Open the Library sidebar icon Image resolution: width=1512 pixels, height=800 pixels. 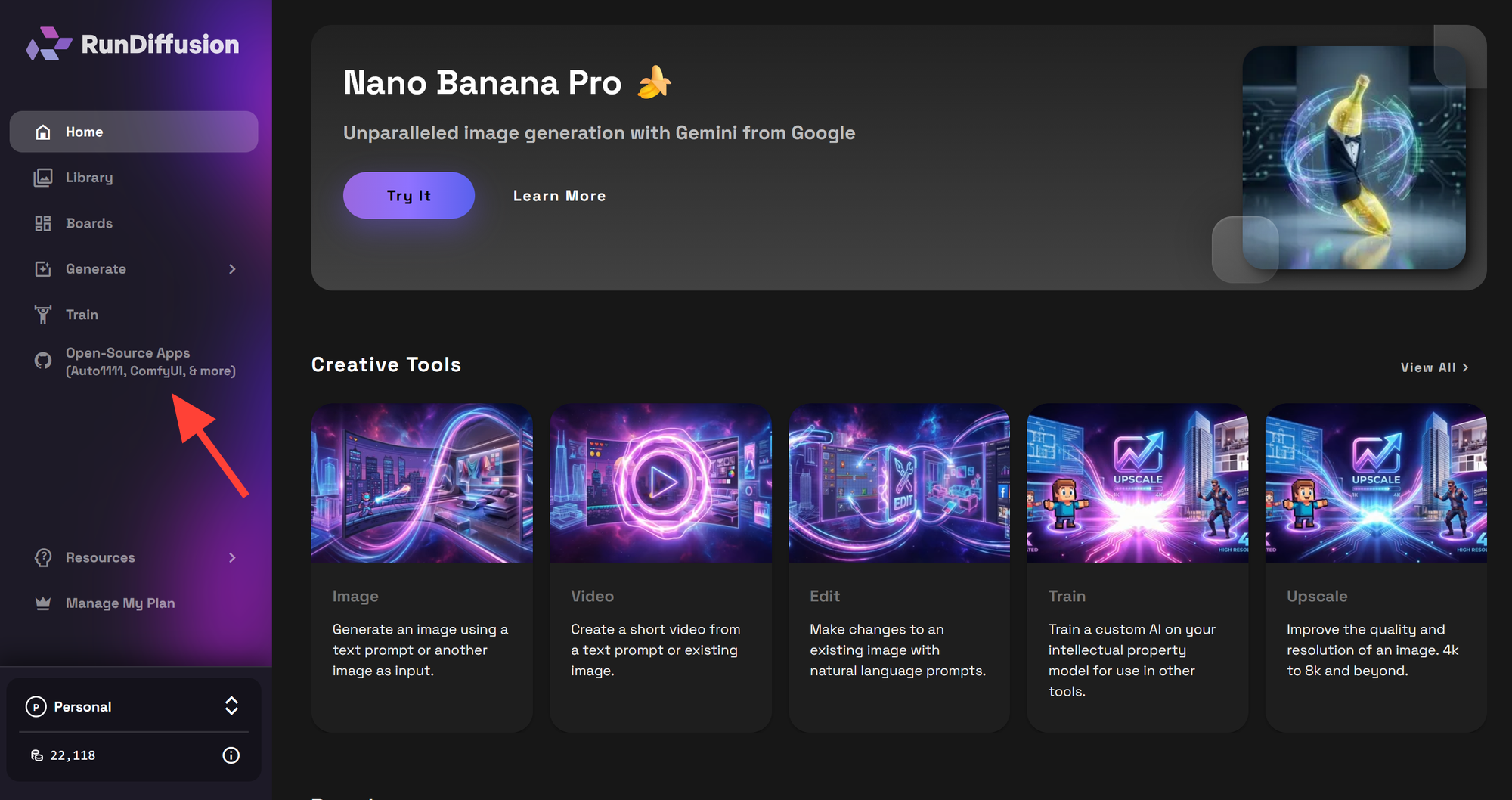[43, 178]
